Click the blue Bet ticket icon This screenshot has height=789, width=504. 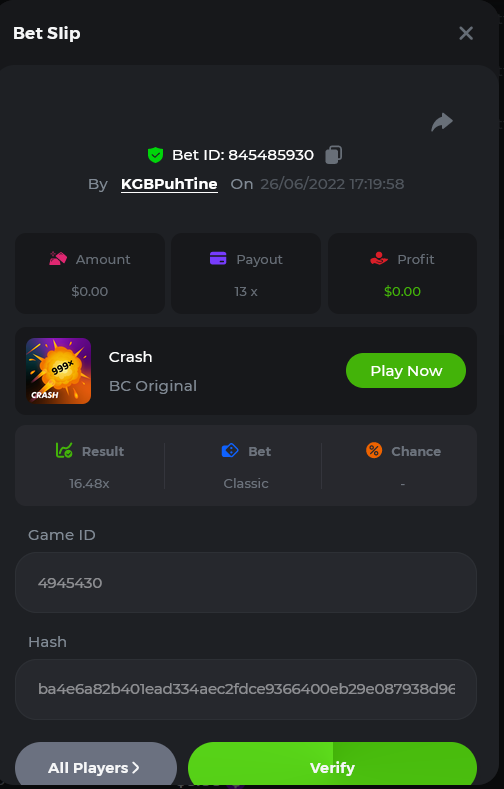click(x=230, y=450)
